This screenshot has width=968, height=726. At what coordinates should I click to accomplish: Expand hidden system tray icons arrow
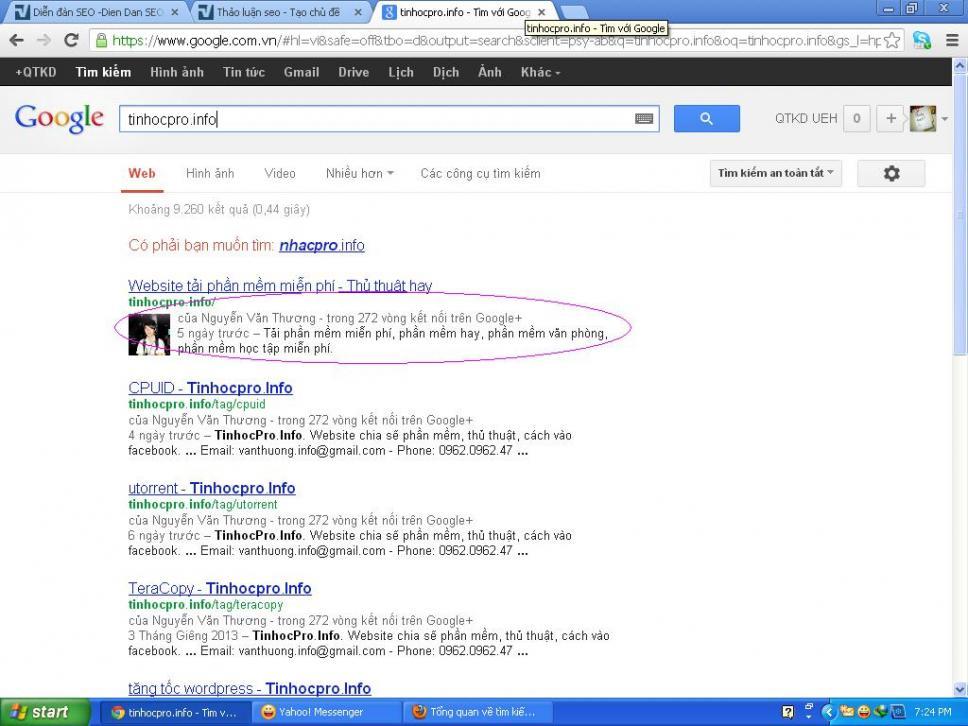(x=827, y=712)
